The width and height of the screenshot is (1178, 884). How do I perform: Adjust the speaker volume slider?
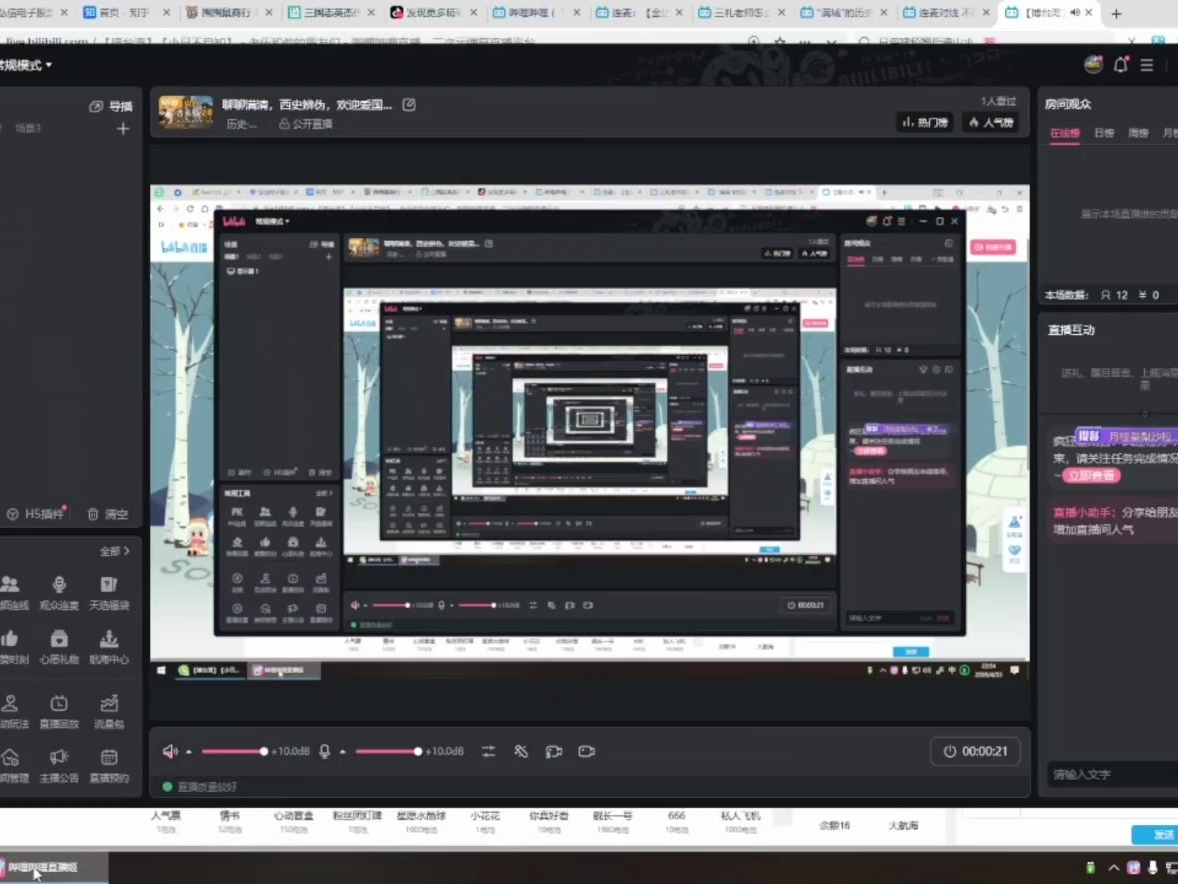point(234,751)
